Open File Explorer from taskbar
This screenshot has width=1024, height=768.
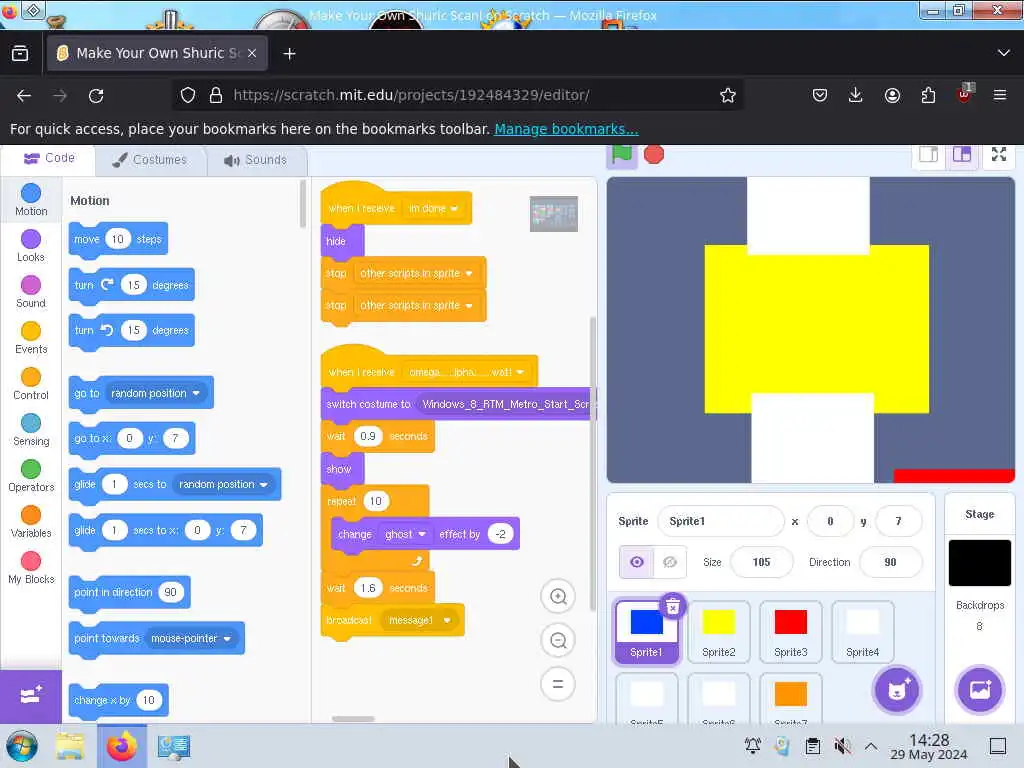tap(69, 746)
